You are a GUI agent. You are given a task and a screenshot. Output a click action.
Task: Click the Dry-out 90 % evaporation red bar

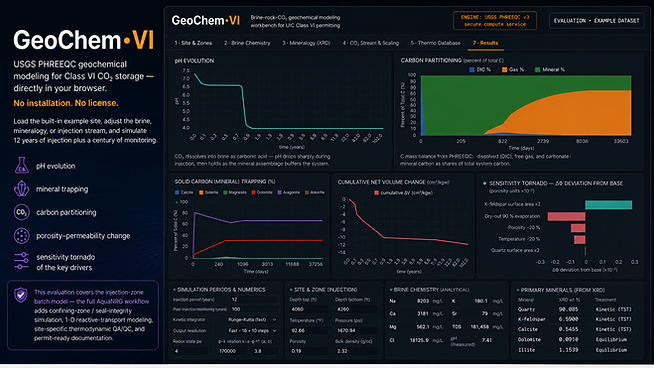566,216
